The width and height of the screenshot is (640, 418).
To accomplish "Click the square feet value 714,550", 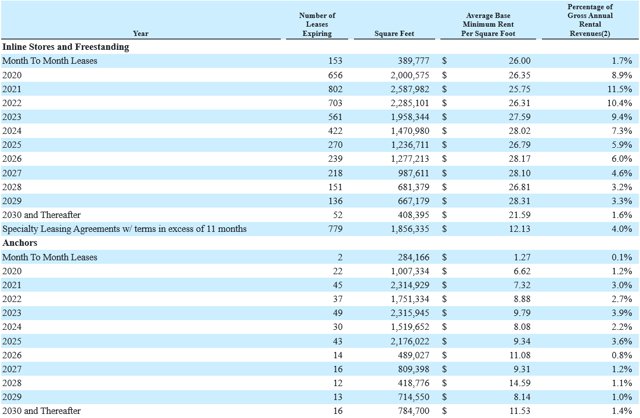I will [x=413, y=397].
